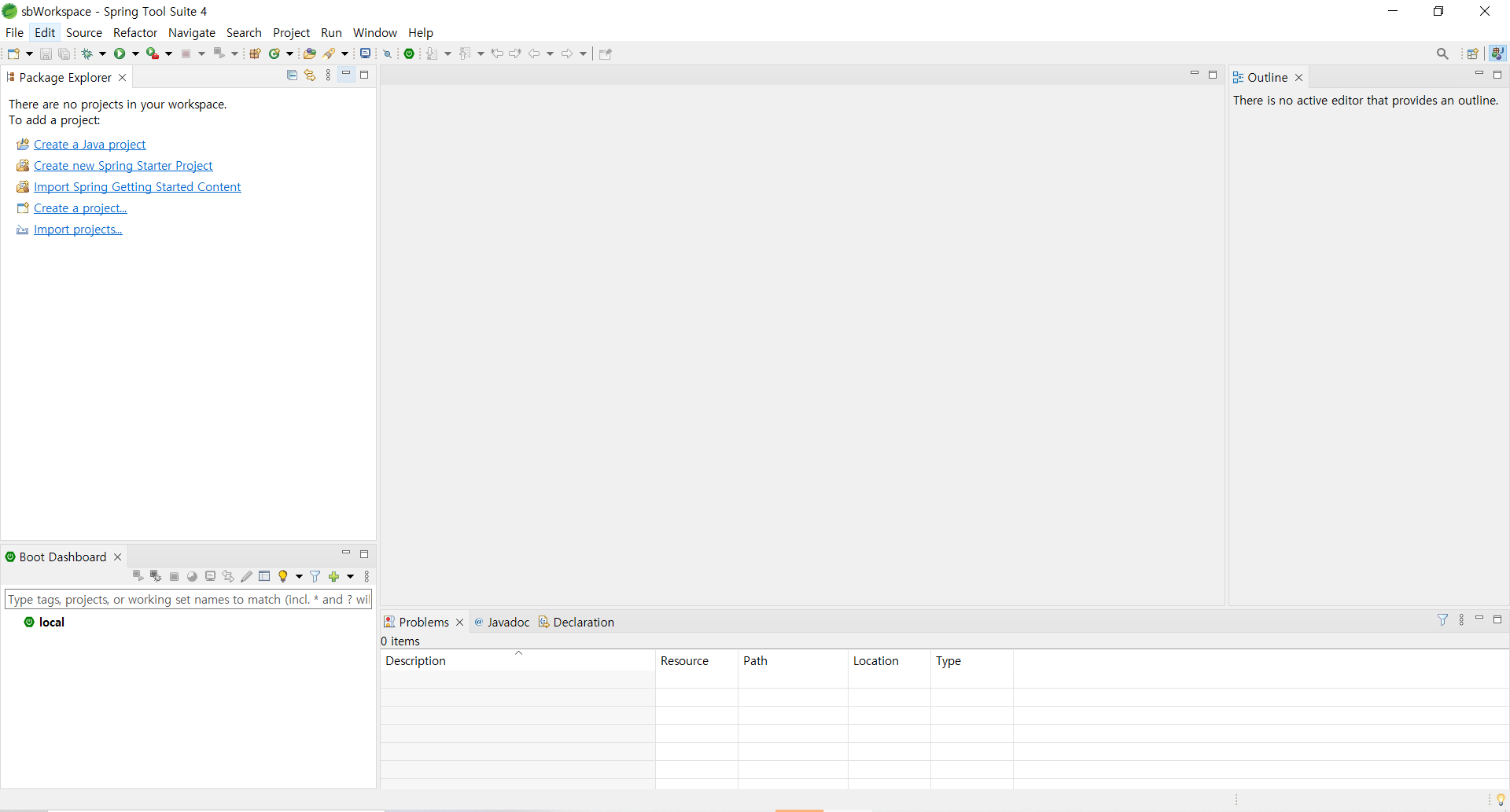Select the Java perspective icon
The width and height of the screenshot is (1510, 812).
pyautogui.click(x=1497, y=53)
